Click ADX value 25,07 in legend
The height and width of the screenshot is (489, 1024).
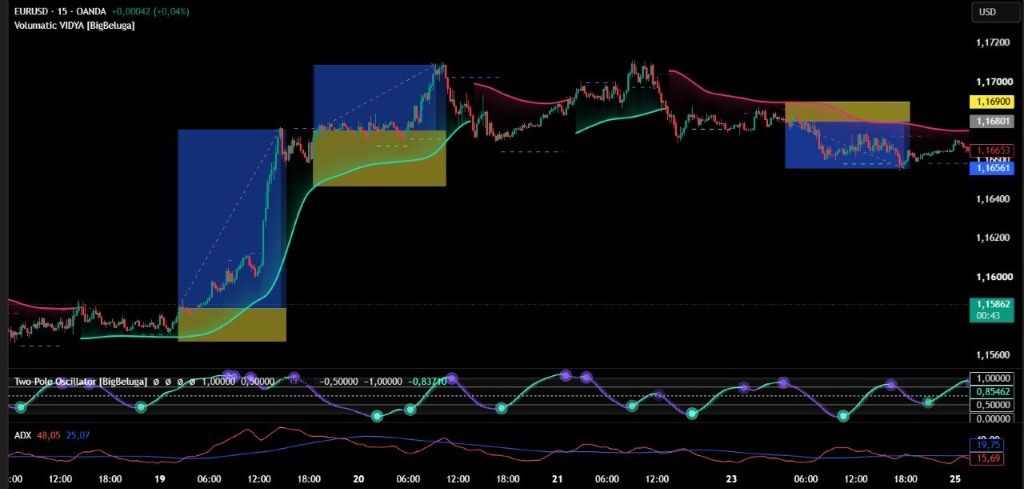pos(78,434)
